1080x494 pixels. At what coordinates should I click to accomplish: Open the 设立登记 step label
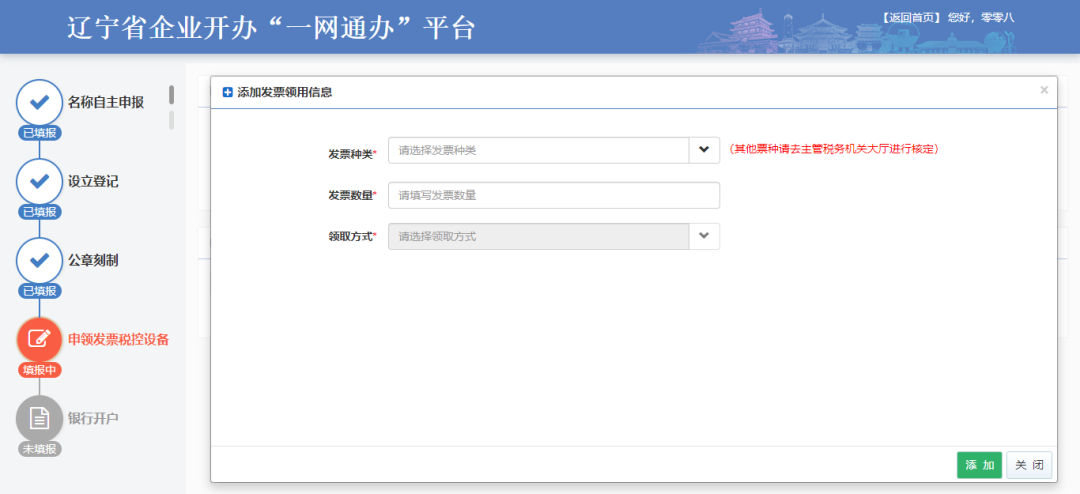point(93,182)
